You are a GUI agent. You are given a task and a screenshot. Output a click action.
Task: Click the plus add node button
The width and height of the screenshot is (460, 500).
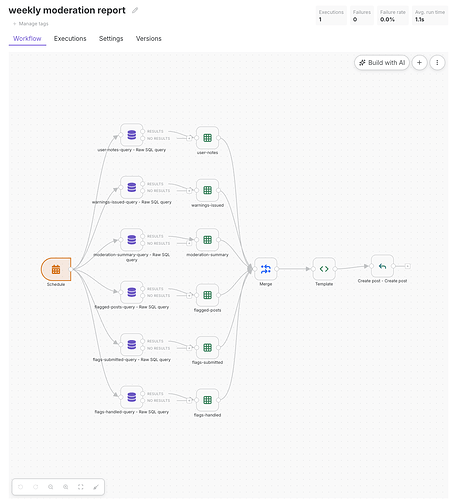(419, 63)
